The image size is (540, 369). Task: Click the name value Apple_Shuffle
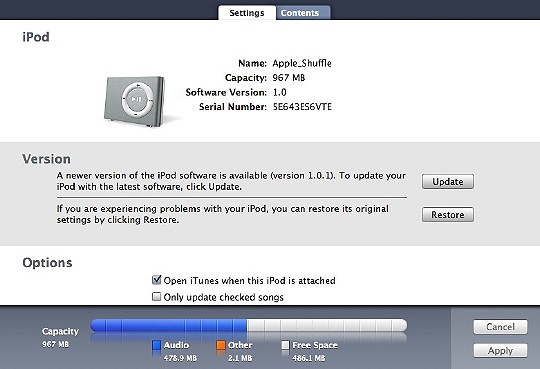302,63
